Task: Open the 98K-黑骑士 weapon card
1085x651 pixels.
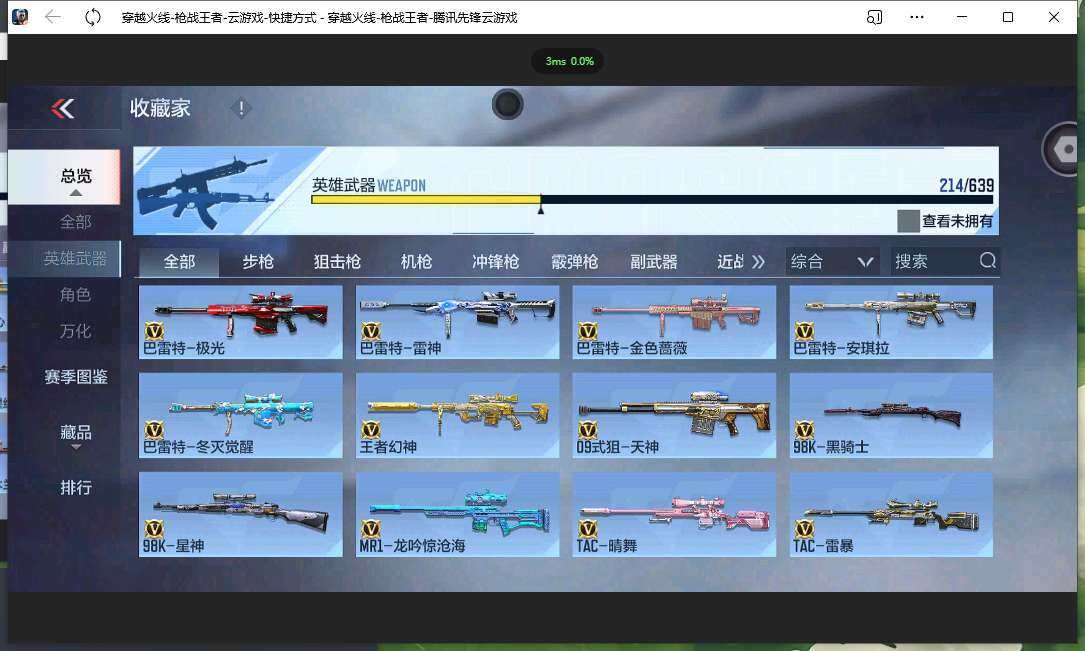Action: click(891, 415)
